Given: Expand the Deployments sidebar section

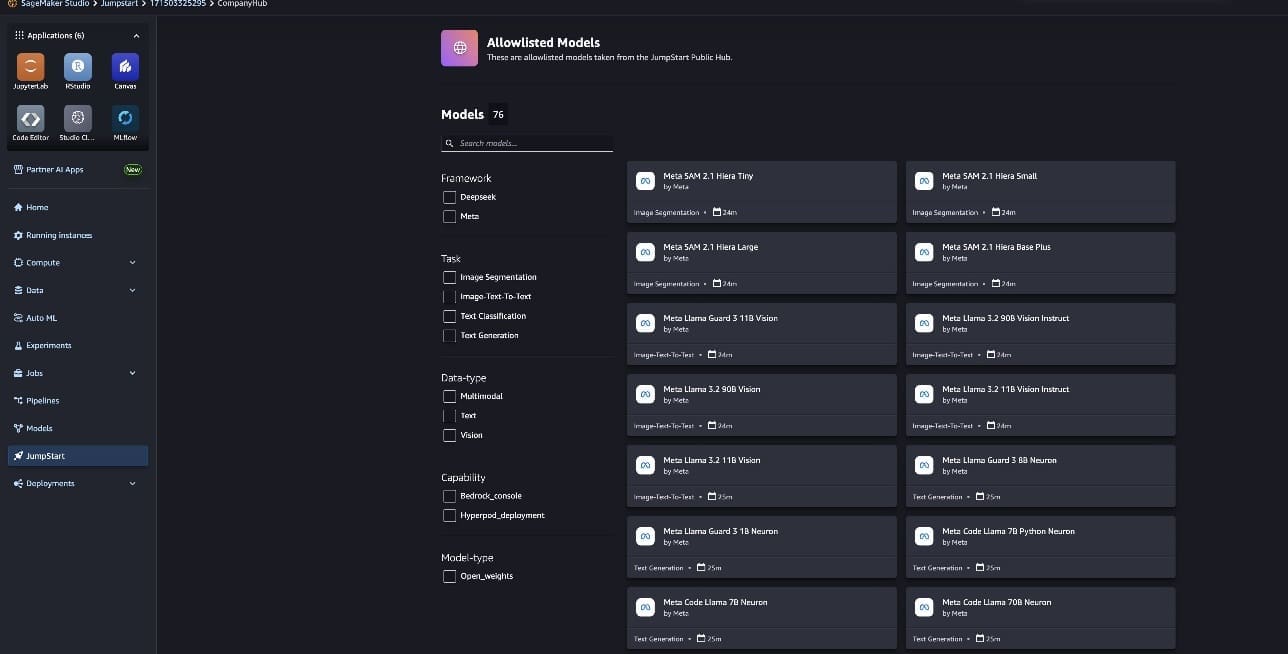Looking at the screenshot, I should [132, 484].
